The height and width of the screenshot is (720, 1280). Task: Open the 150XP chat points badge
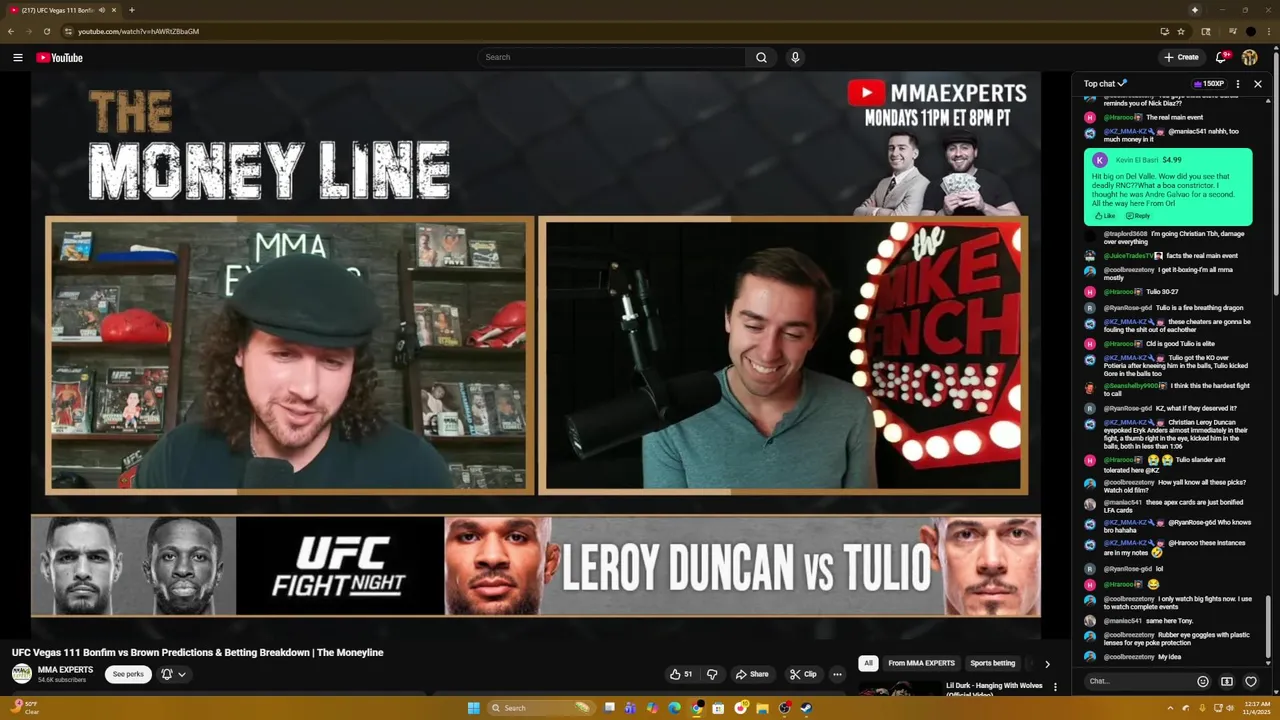tap(1208, 84)
